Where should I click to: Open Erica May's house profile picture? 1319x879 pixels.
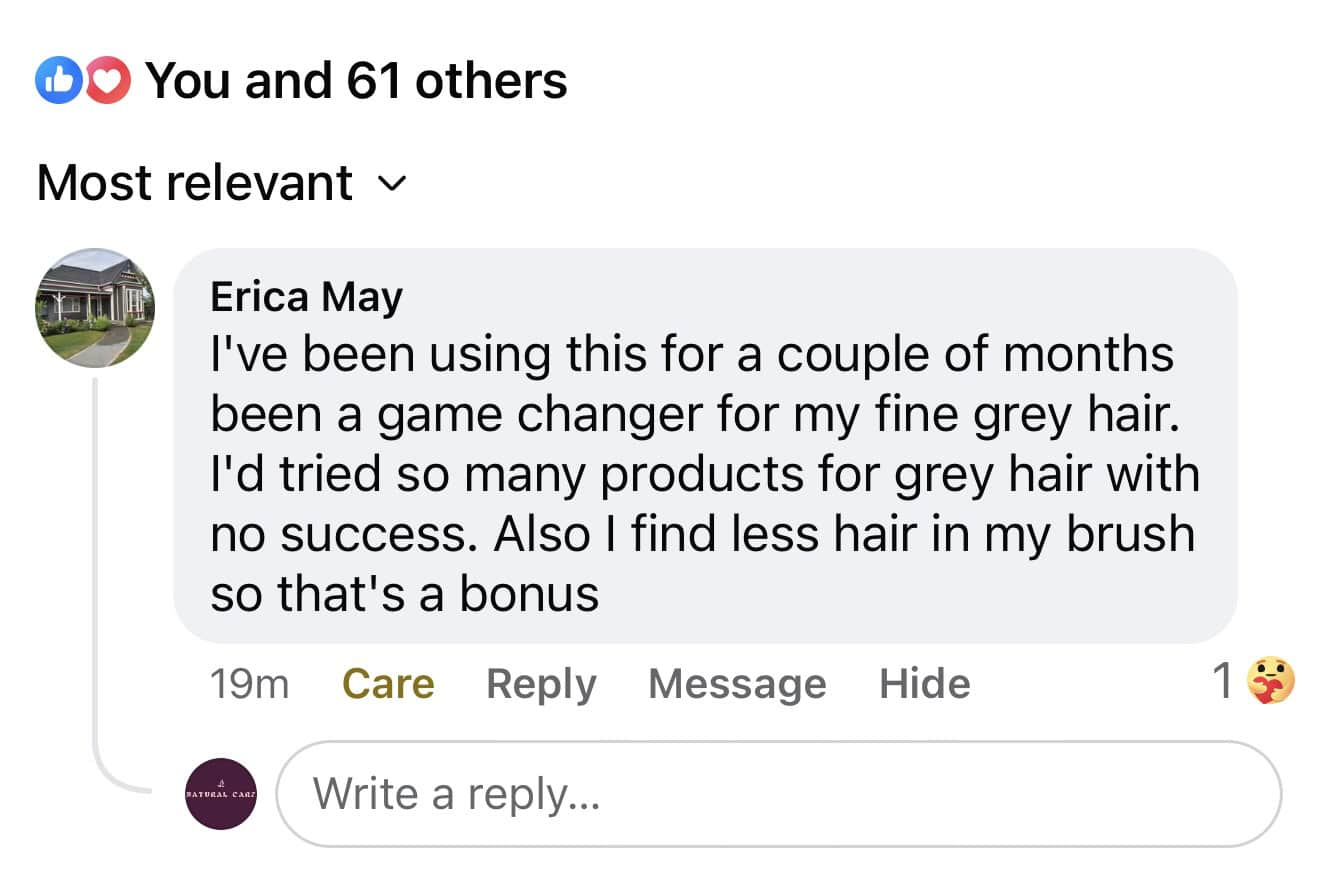[95, 308]
